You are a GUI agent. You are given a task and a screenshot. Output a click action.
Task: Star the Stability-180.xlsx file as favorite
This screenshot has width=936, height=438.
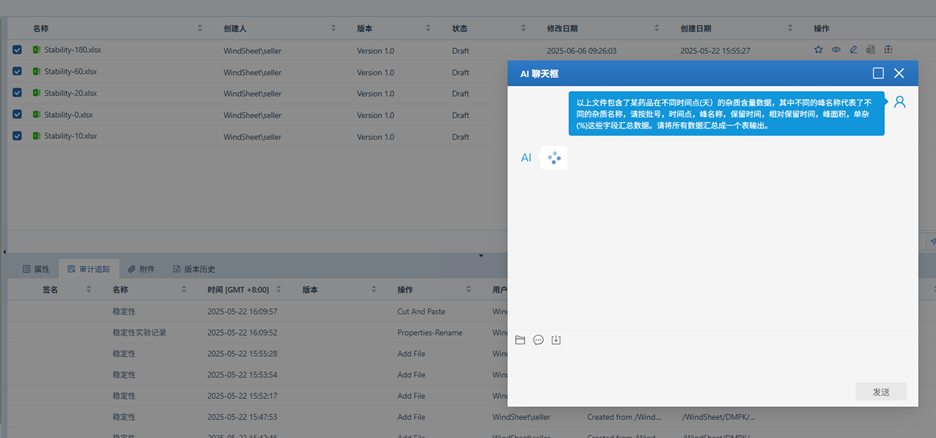click(818, 49)
